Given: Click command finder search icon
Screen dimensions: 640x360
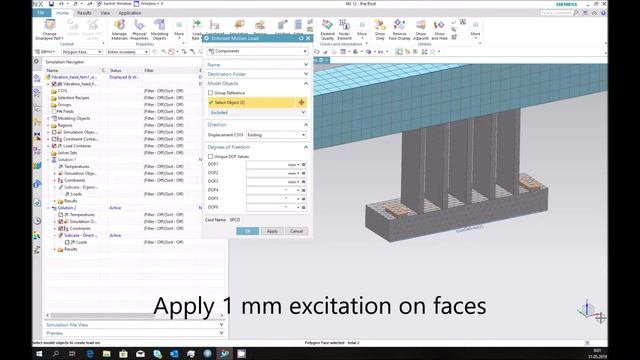Looking at the screenshot, I should click(x=576, y=13).
